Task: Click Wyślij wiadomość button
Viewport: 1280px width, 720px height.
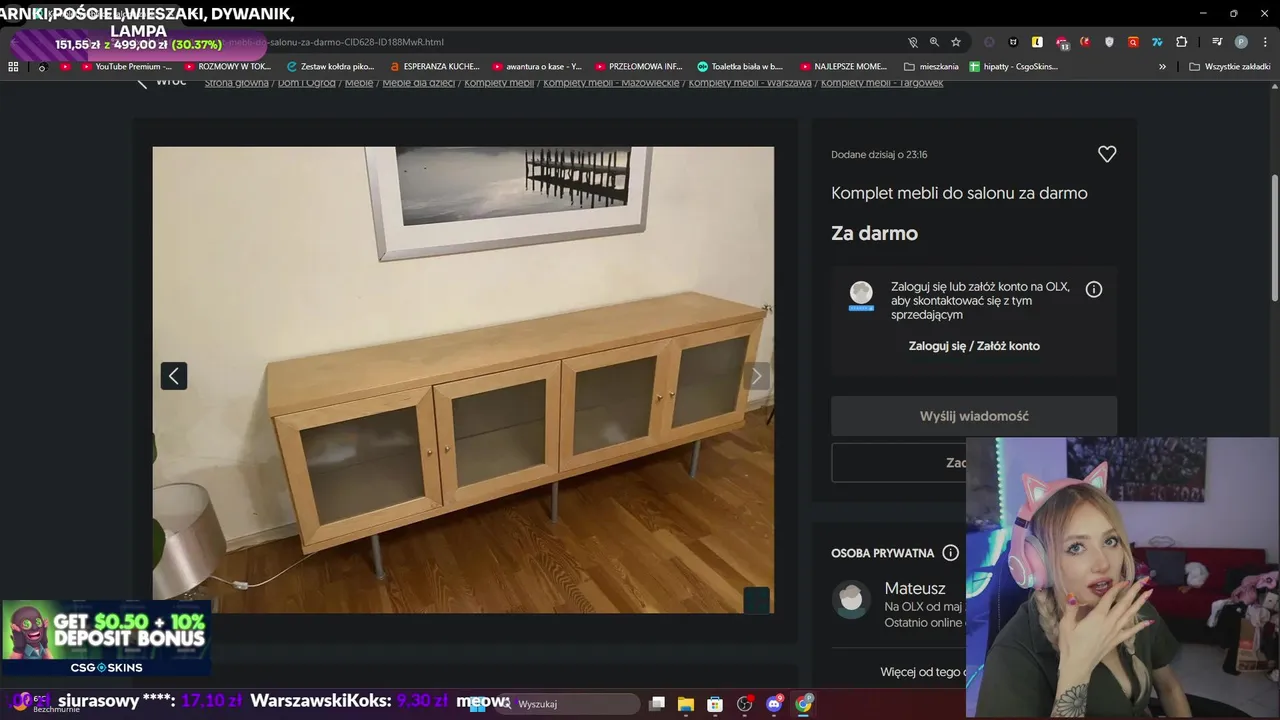Action: (x=974, y=416)
